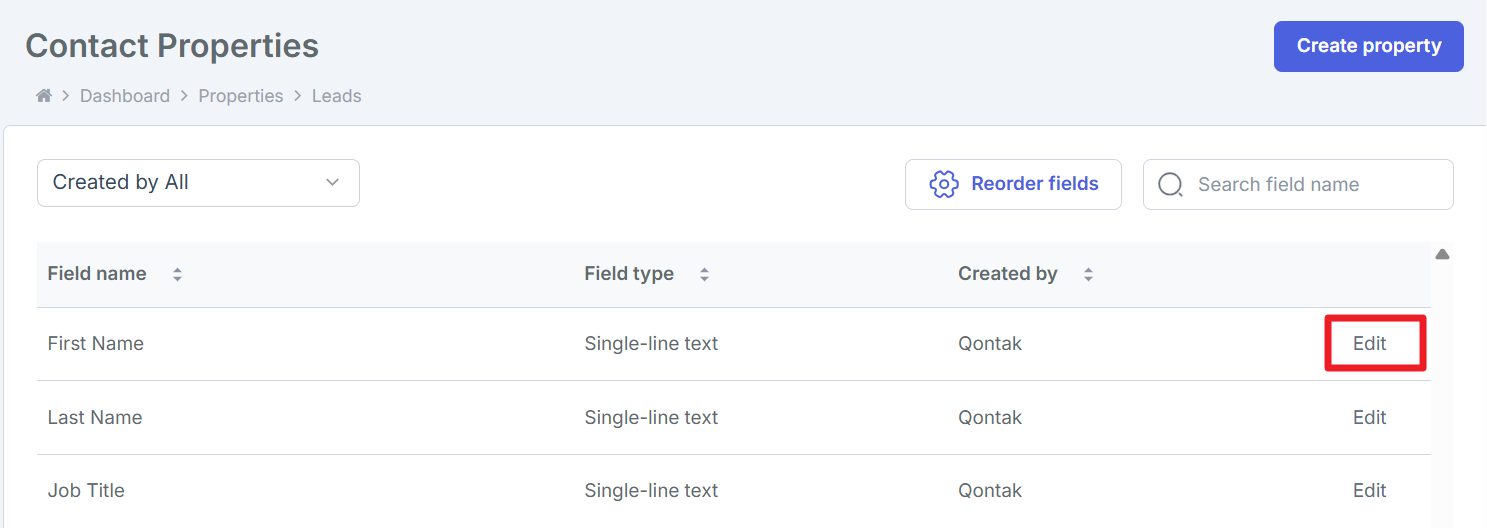Open Properties breadcrumb link
Screen dimensions: 1487x528
(241, 96)
